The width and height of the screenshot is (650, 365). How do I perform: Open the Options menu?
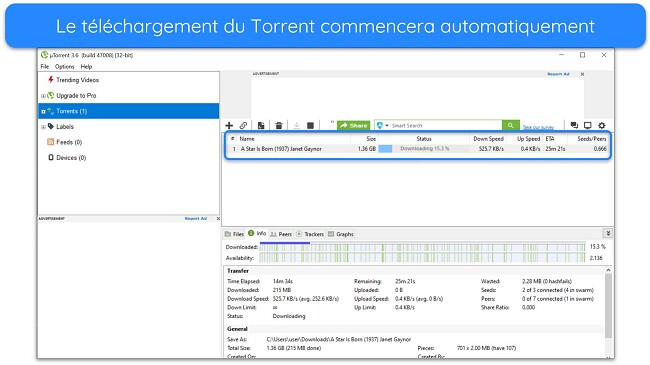(64, 66)
